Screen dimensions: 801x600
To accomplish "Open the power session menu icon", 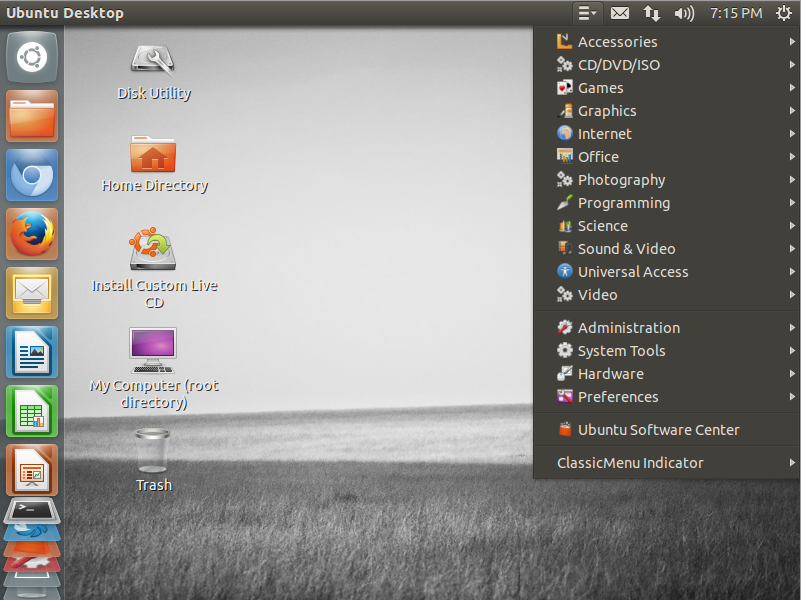I will click(784, 13).
